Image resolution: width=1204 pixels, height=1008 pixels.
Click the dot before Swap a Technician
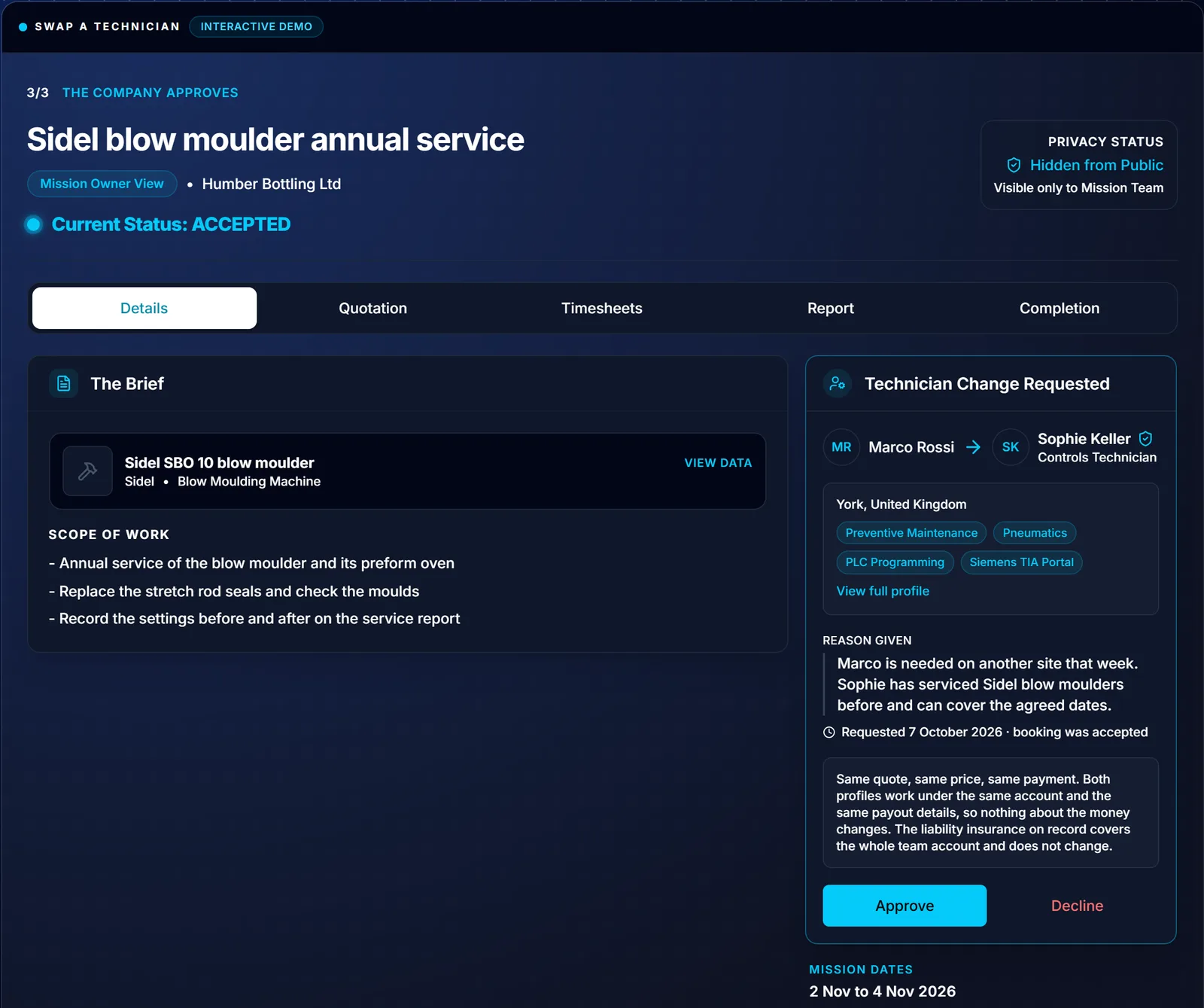23,26
